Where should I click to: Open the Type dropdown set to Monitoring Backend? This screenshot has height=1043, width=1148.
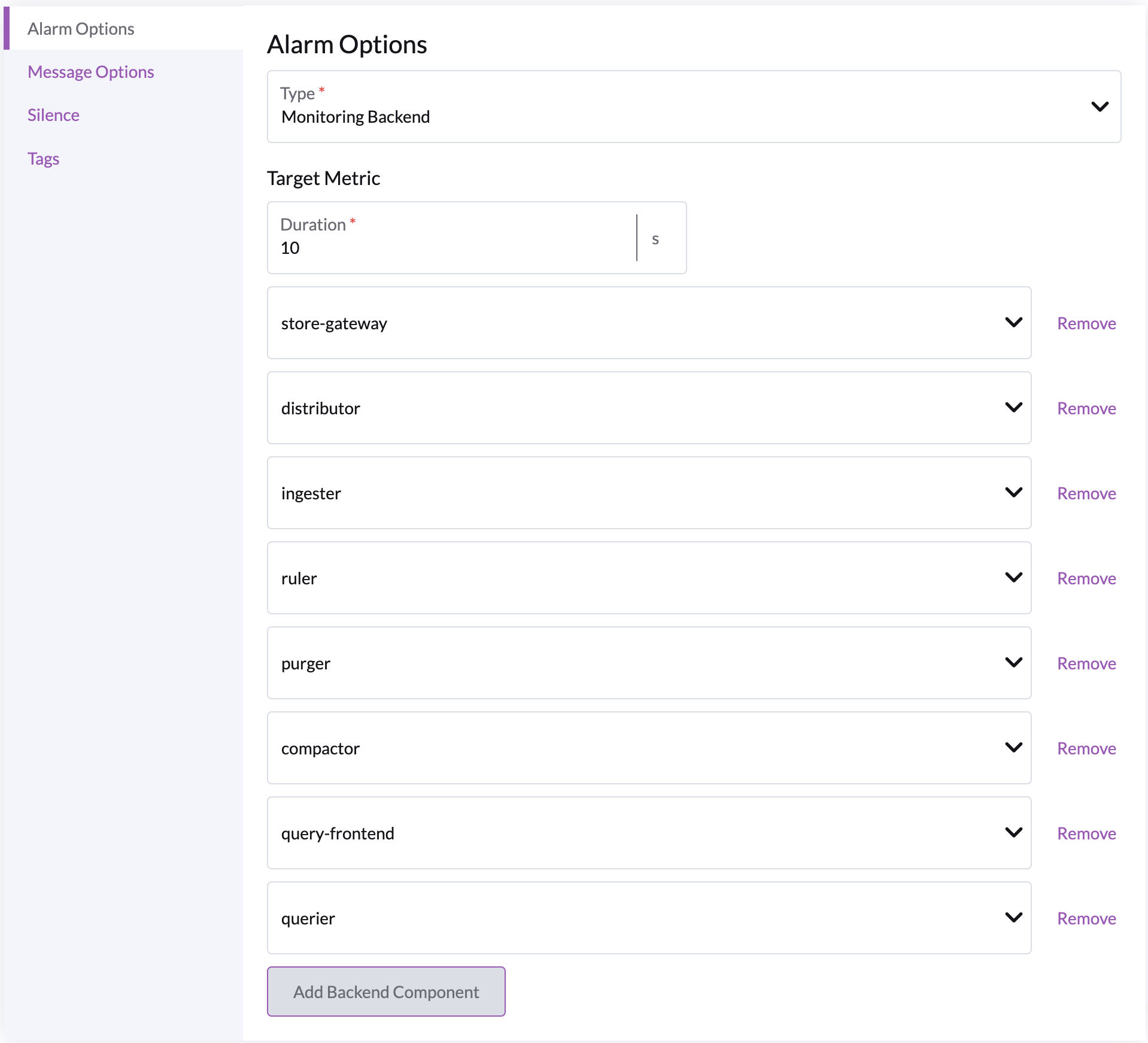point(694,107)
